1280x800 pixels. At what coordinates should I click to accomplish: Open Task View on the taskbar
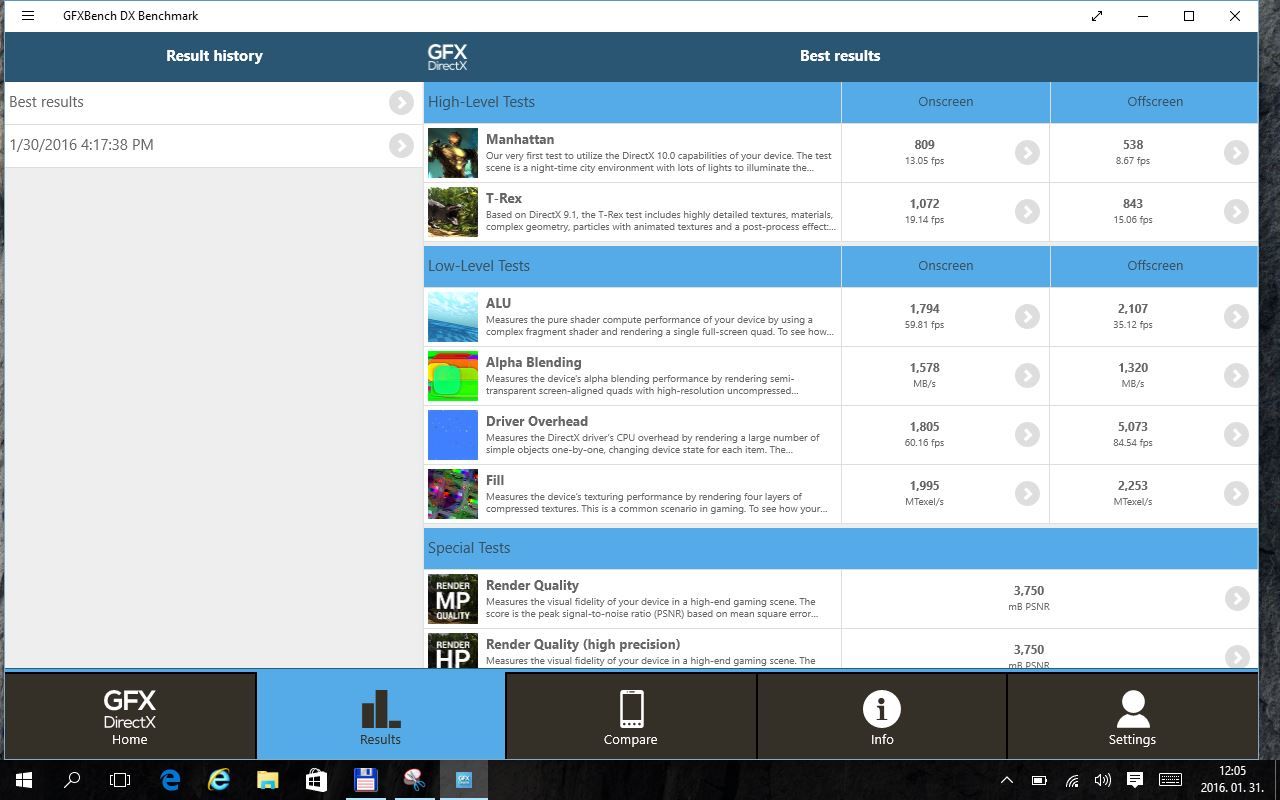[120, 780]
